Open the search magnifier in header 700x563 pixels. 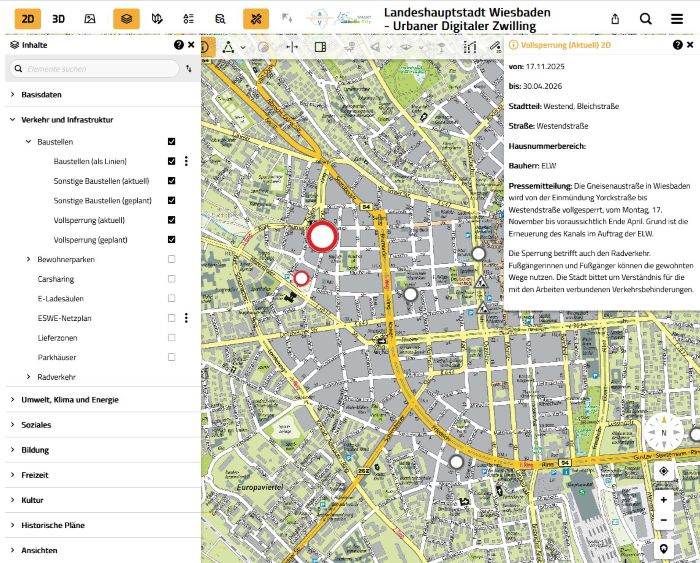[x=646, y=18]
